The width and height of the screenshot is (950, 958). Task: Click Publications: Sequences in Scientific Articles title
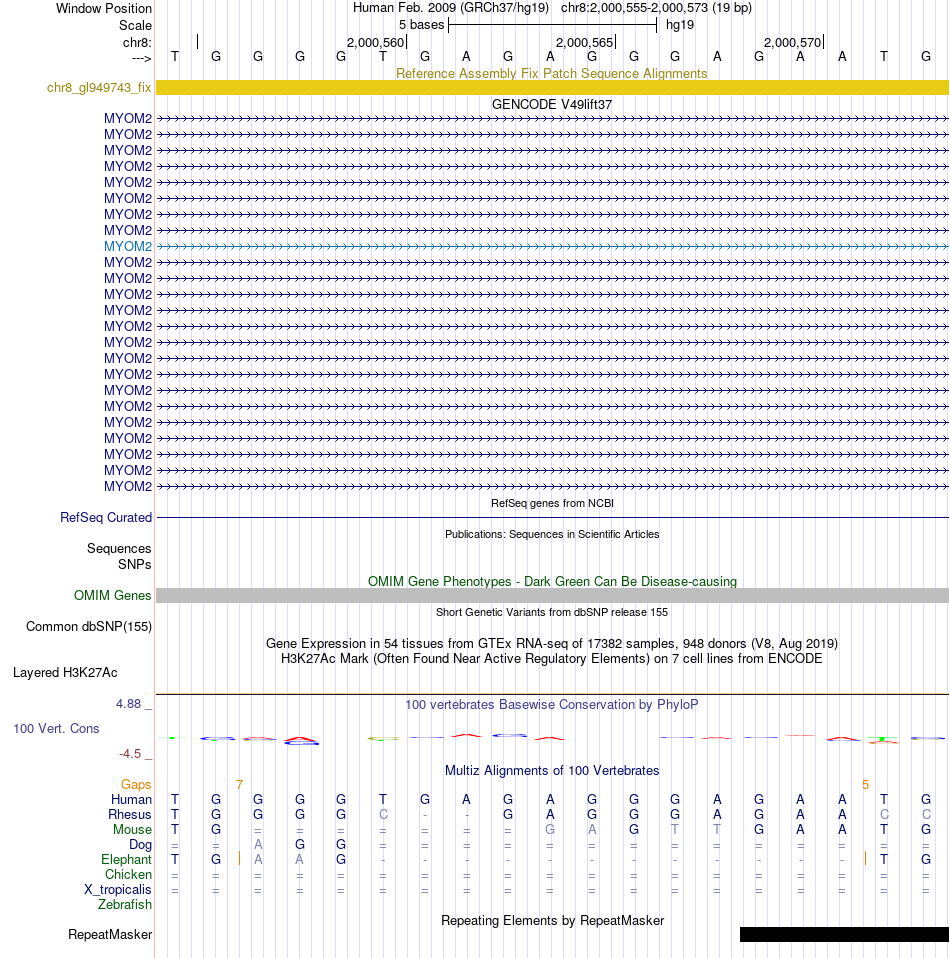552,534
